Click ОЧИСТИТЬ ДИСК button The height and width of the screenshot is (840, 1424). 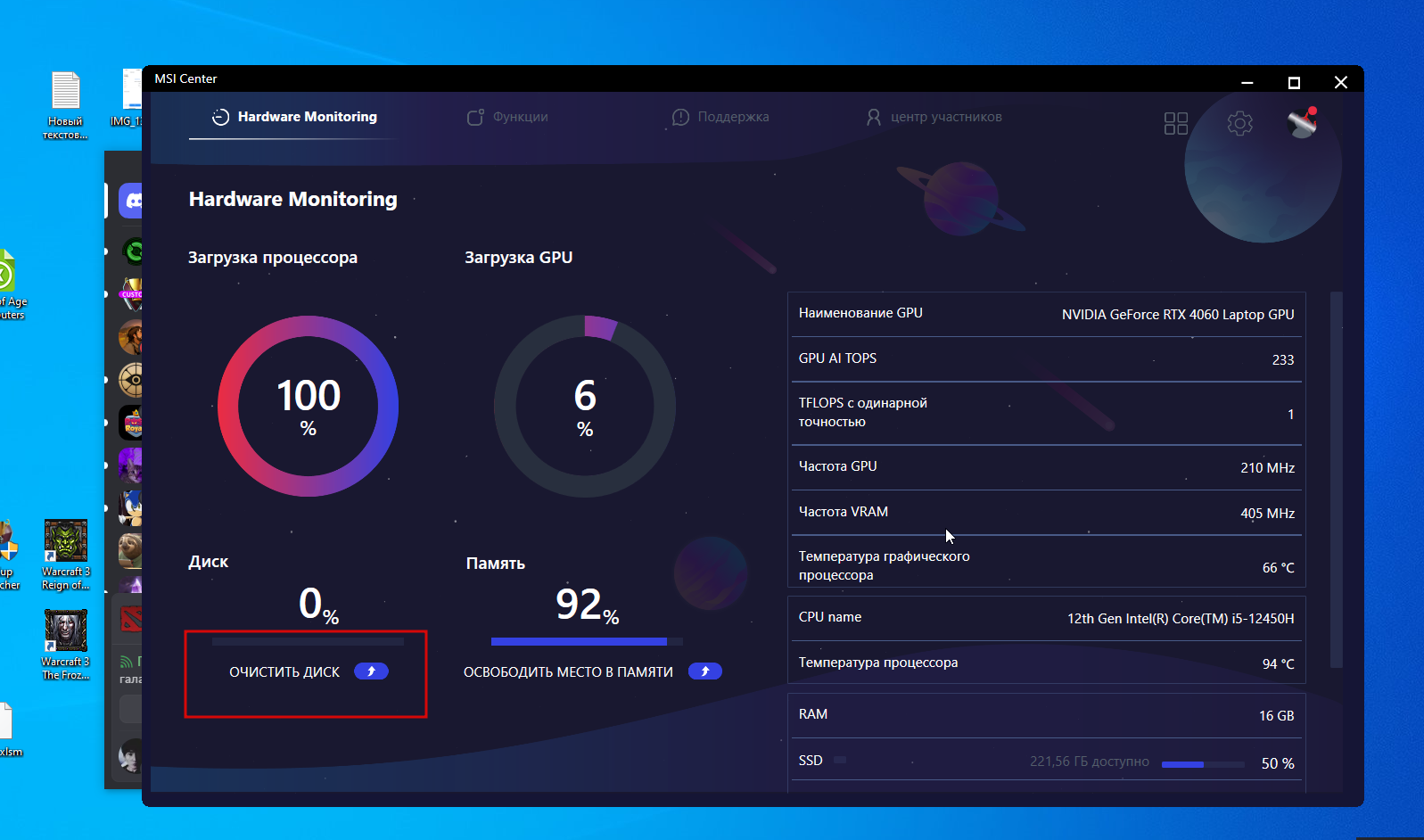tap(309, 671)
